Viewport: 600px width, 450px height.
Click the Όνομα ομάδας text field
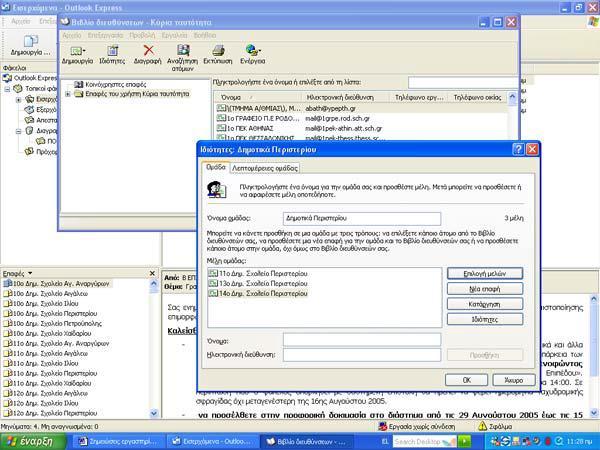pyautogui.click(x=362, y=218)
